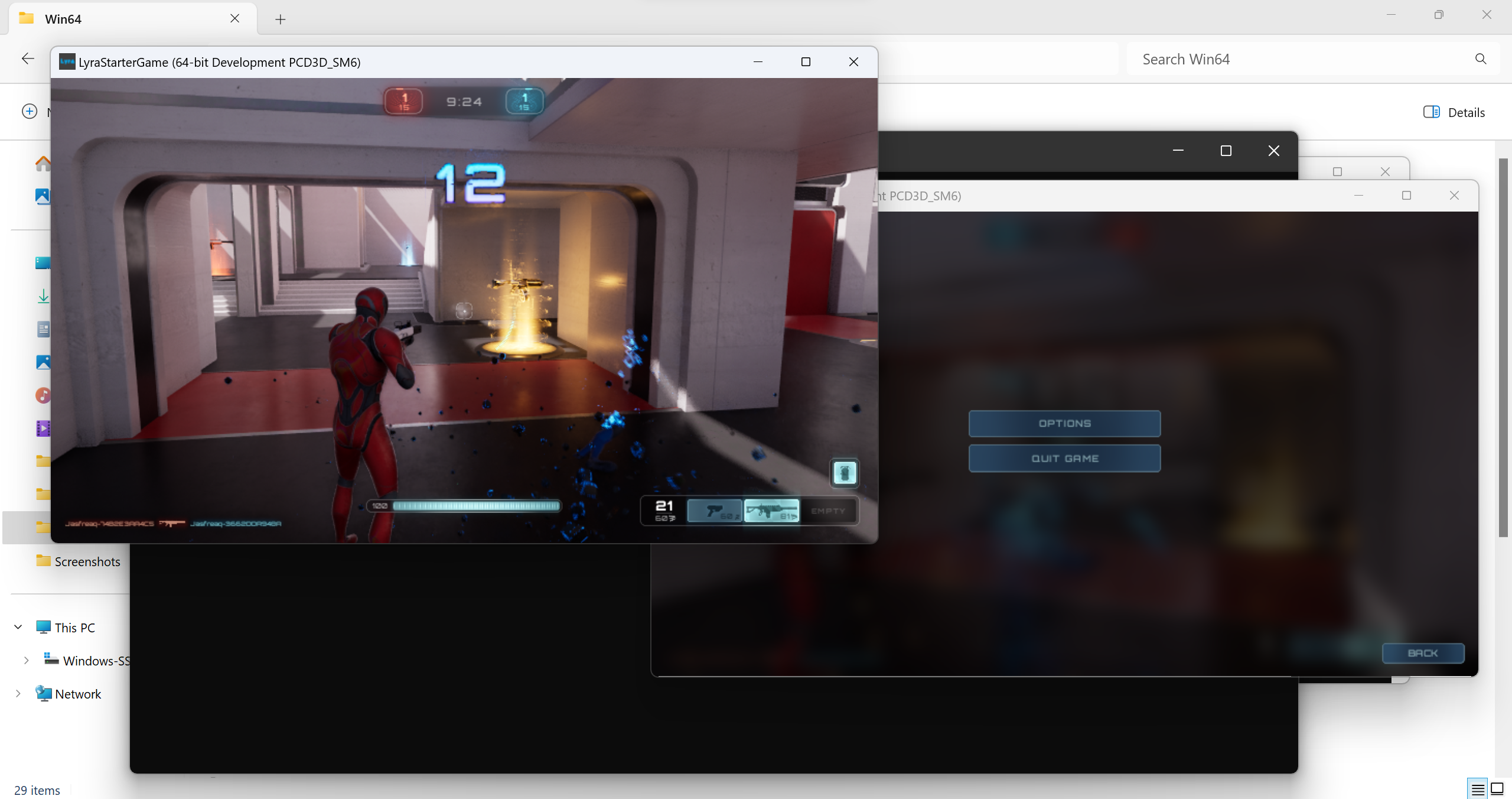Click the 29 items status text

[x=37, y=790]
